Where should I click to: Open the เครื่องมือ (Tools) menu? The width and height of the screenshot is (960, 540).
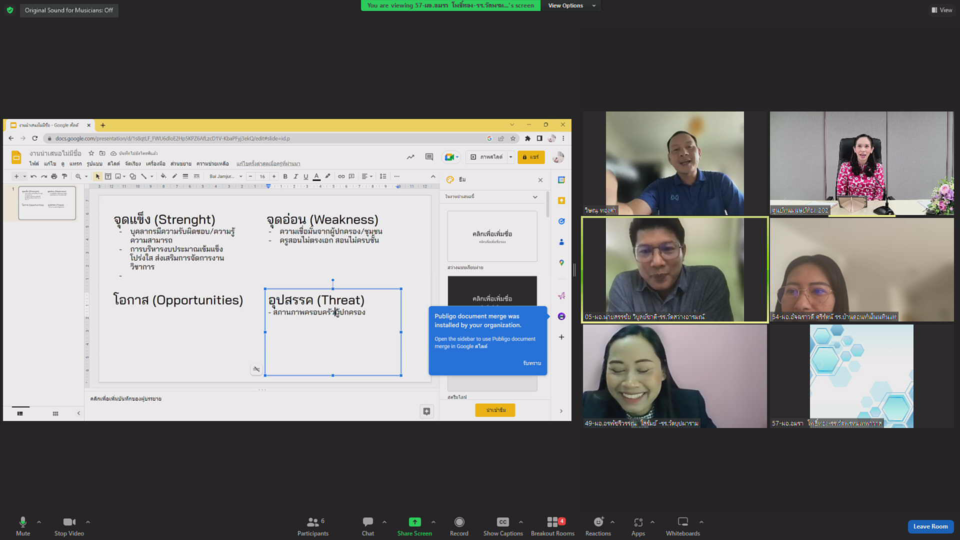(156, 164)
